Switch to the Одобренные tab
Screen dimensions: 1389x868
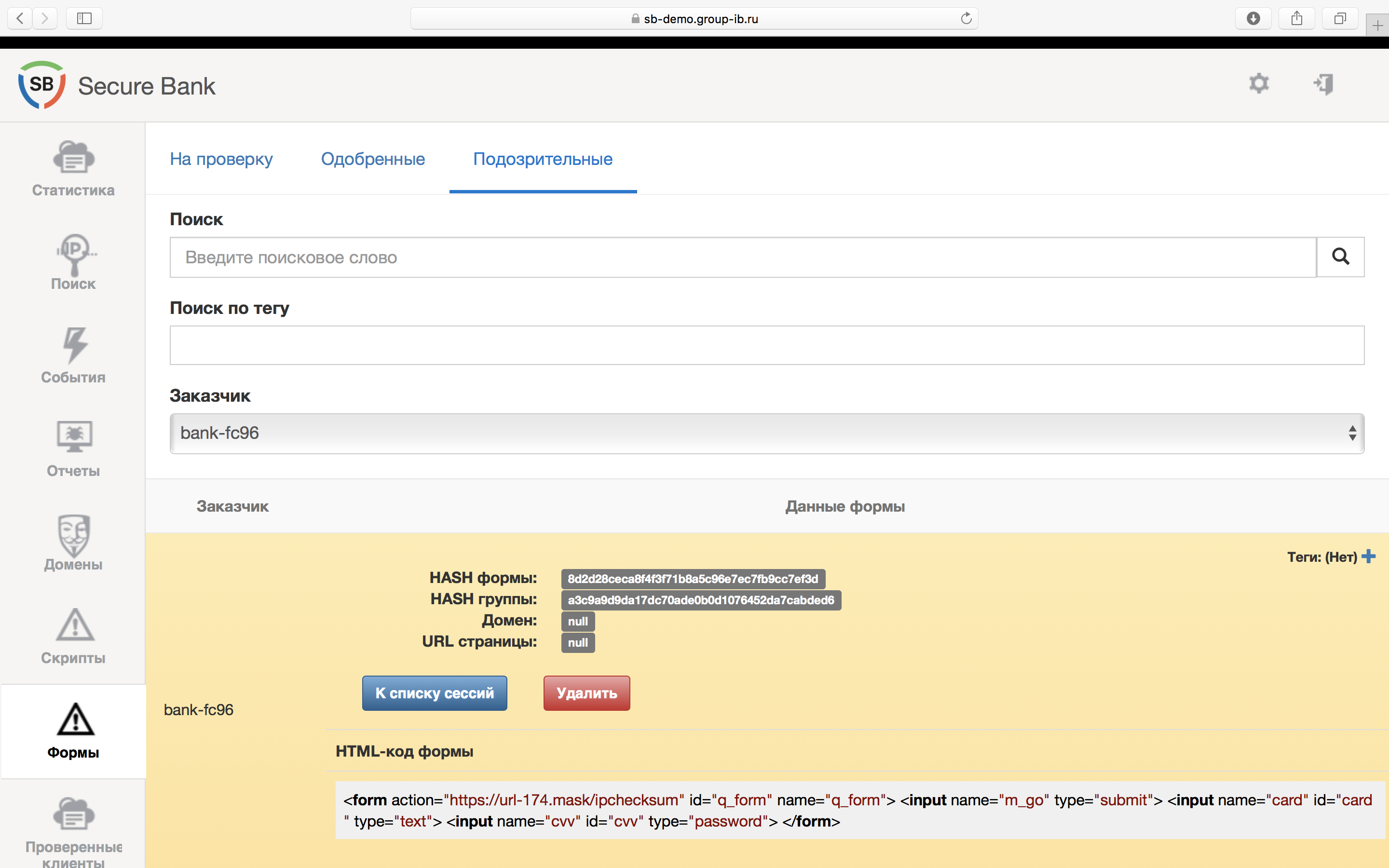tap(372, 159)
